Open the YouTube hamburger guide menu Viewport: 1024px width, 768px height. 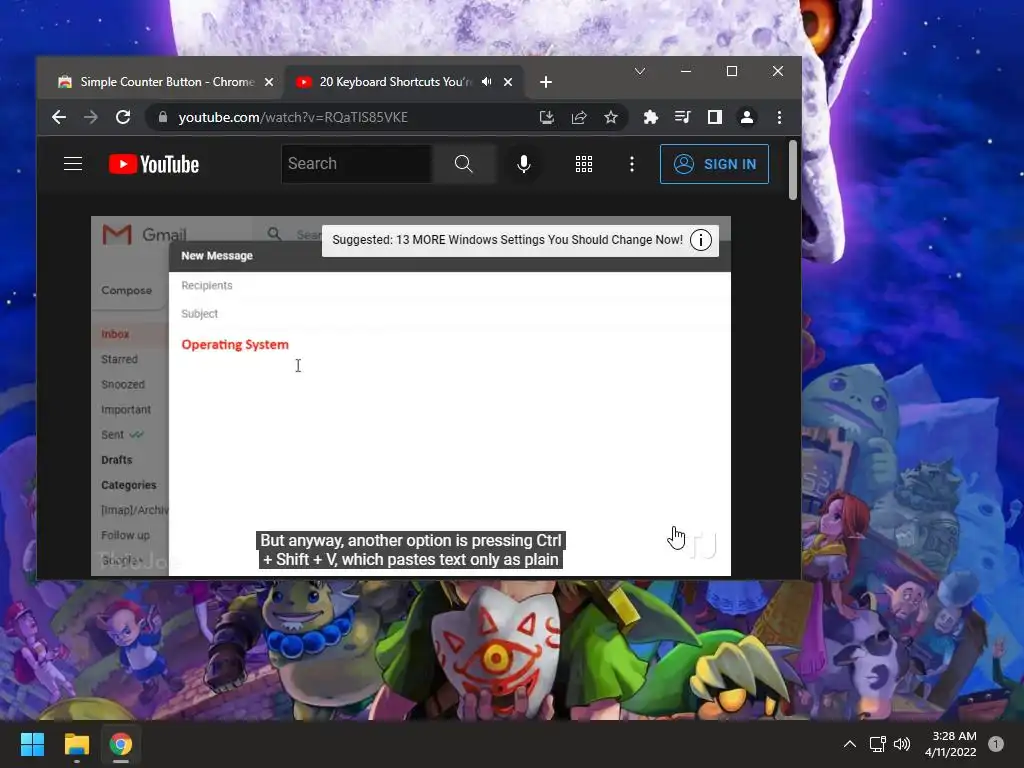point(73,164)
